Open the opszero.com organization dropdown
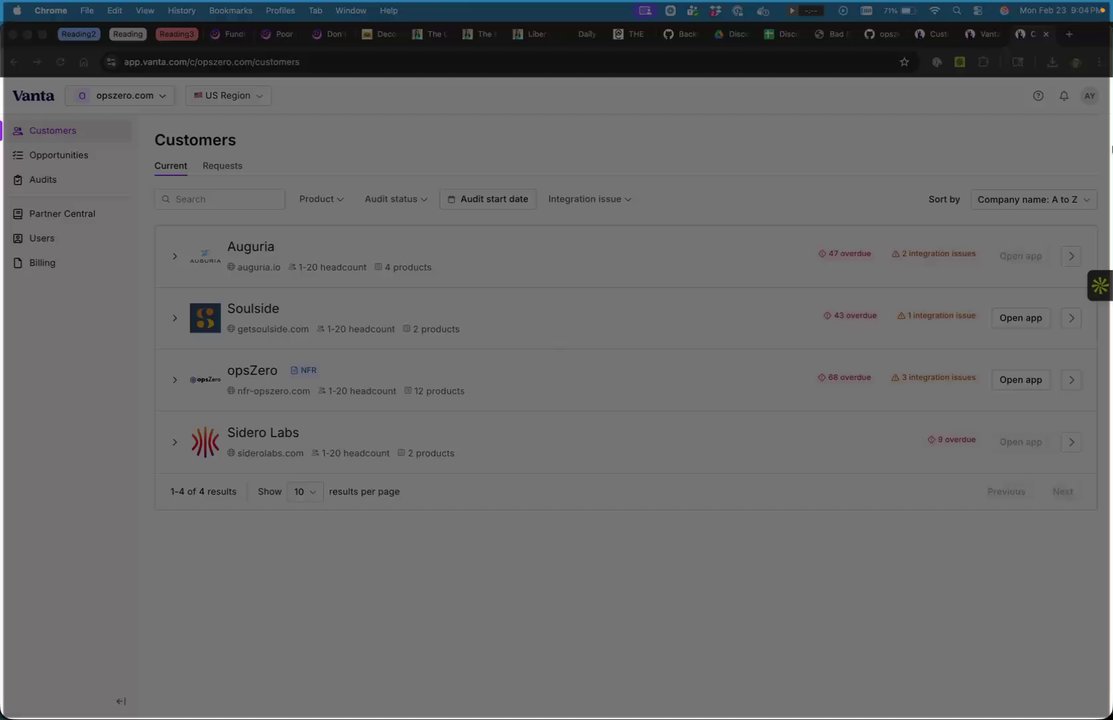This screenshot has height=720, width=1113. [x=120, y=96]
